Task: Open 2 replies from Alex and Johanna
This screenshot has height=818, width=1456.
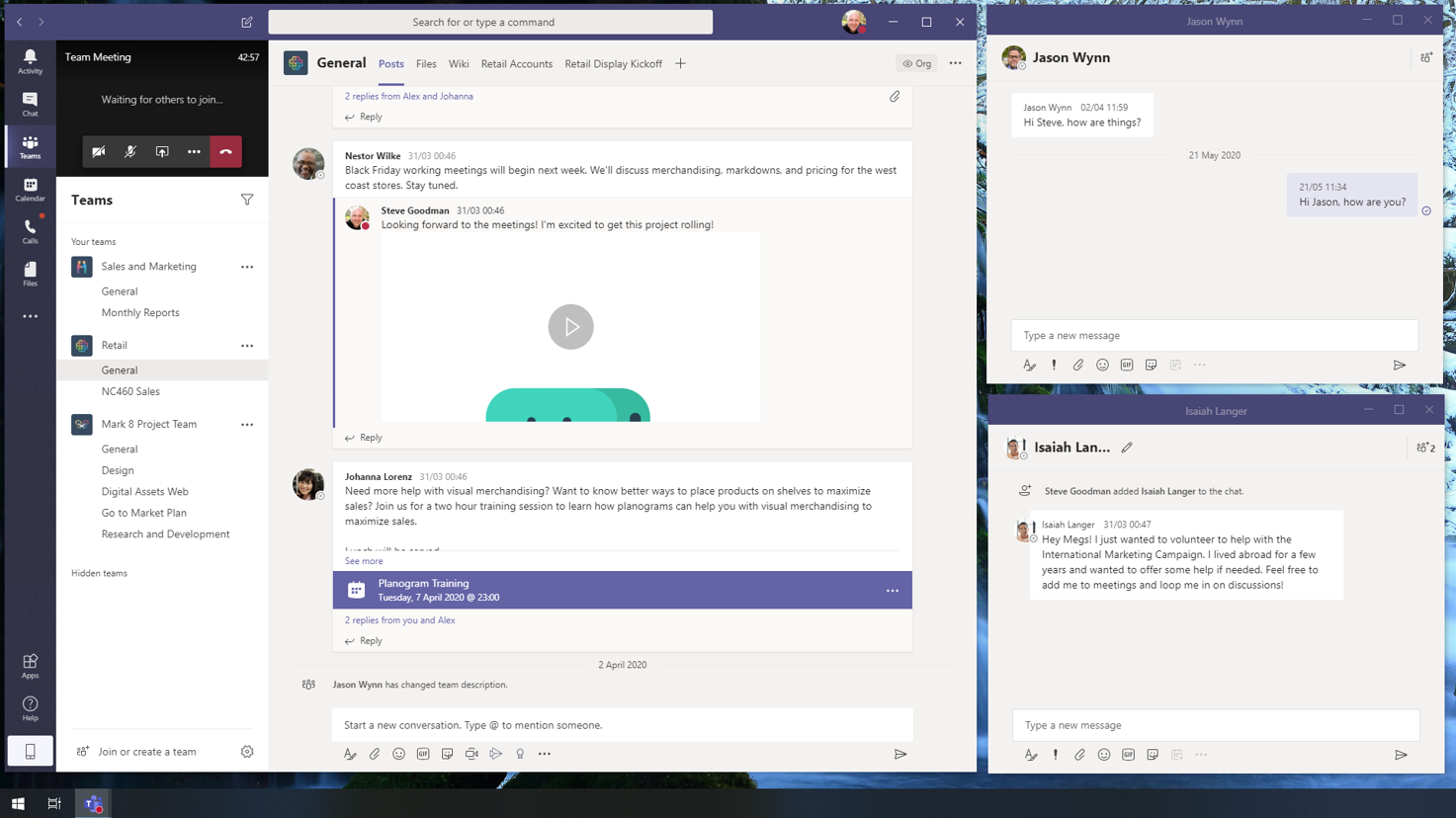Action: 408,96
